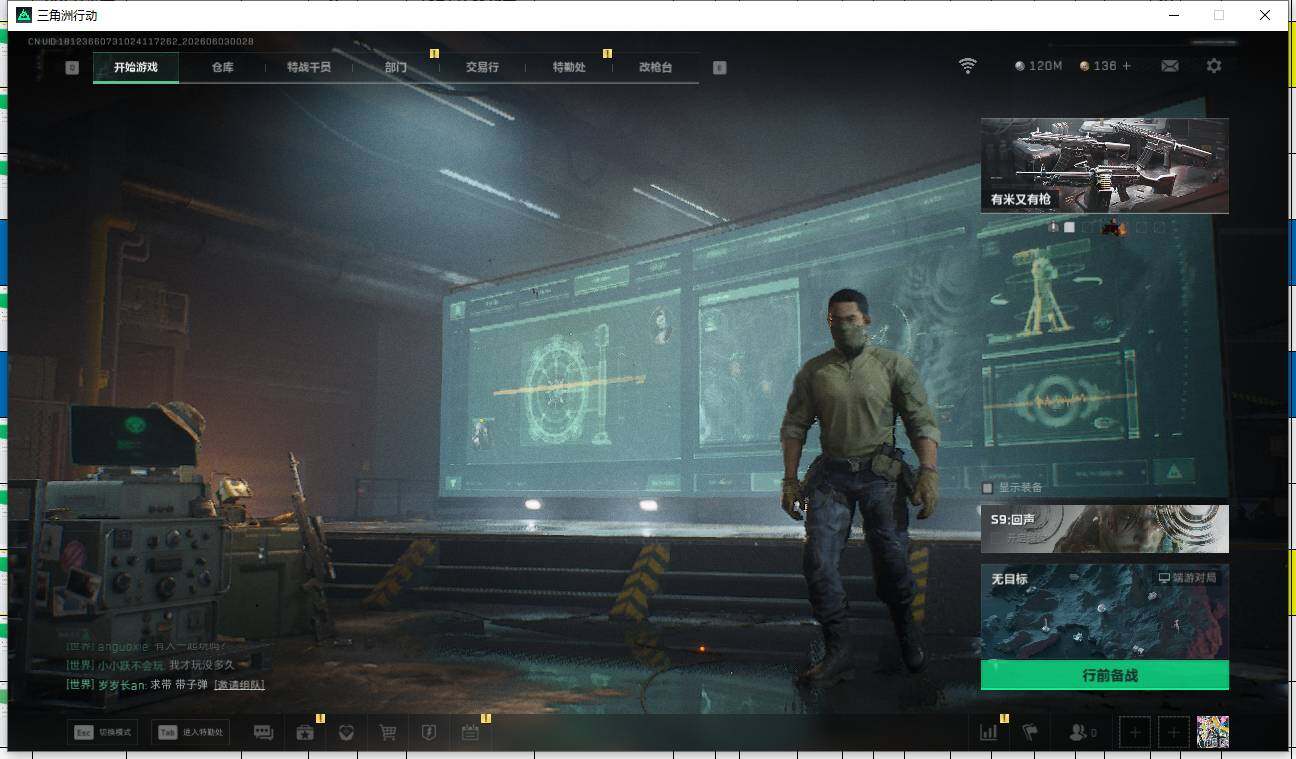Click the heart badge icon in bottom bar
Screen dimensions: 1296x759
[x=346, y=733]
